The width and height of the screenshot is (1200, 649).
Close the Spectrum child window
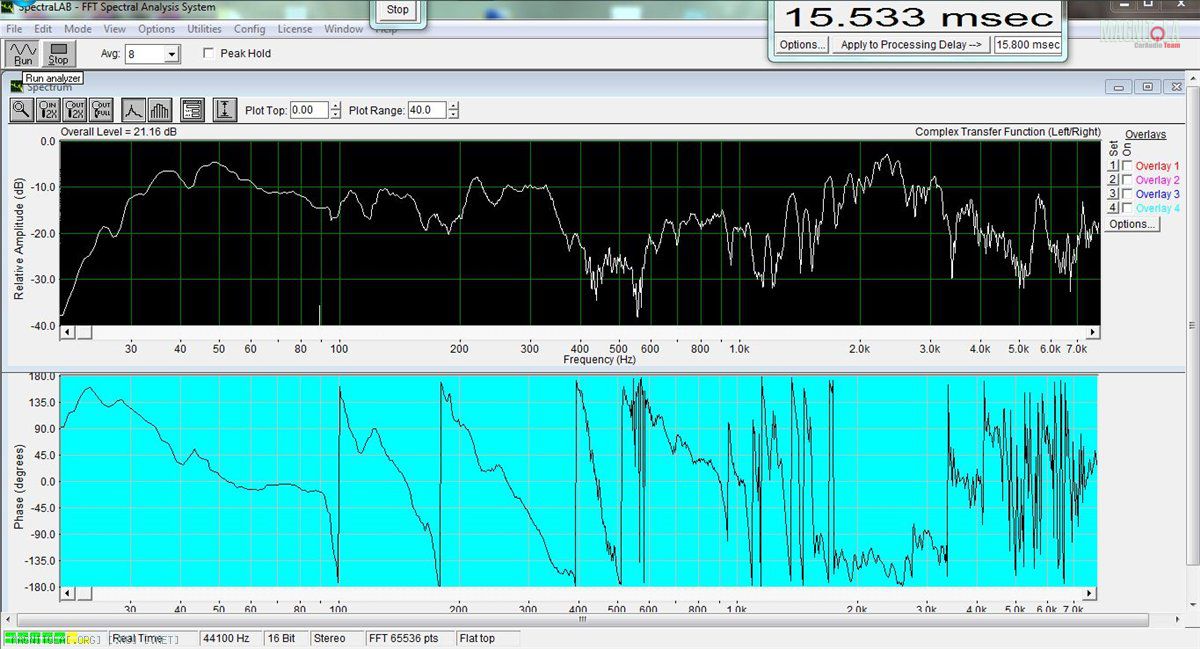pyautogui.click(x=1173, y=87)
